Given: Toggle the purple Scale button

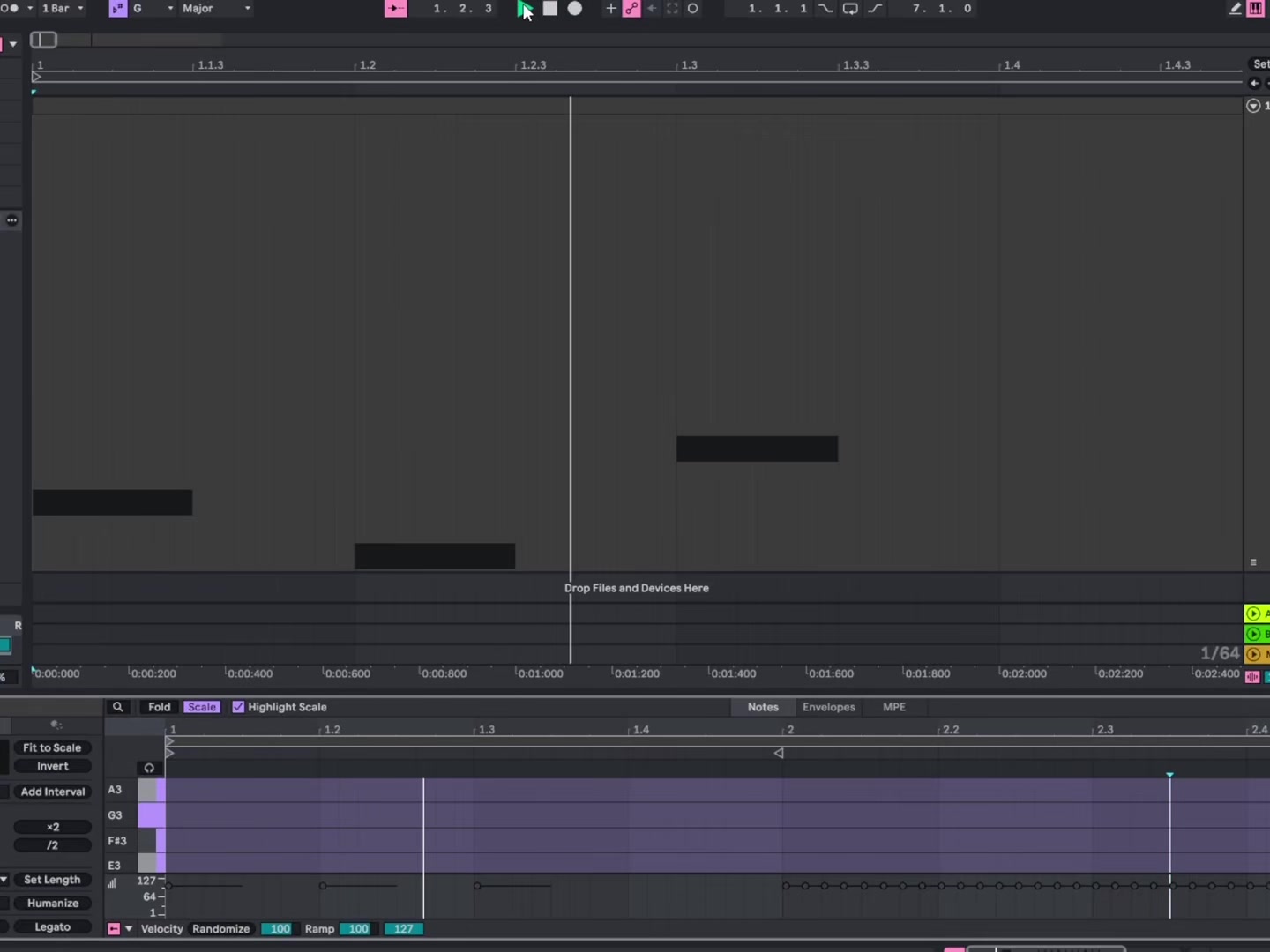Looking at the screenshot, I should click(202, 707).
